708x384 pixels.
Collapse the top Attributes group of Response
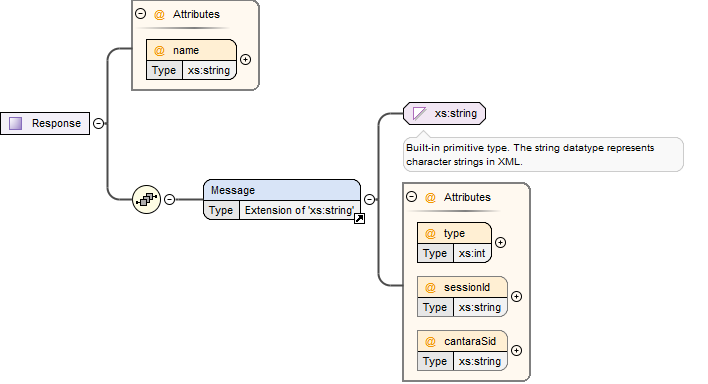click(140, 14)
